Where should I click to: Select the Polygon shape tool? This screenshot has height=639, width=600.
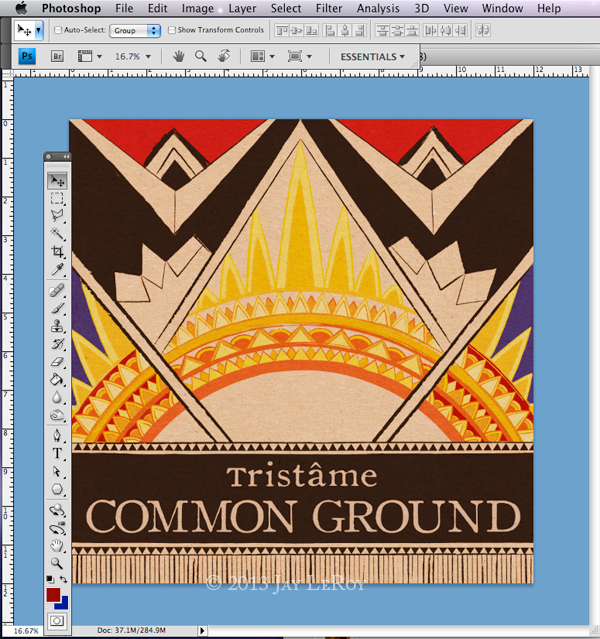click(x=57, y=489)
